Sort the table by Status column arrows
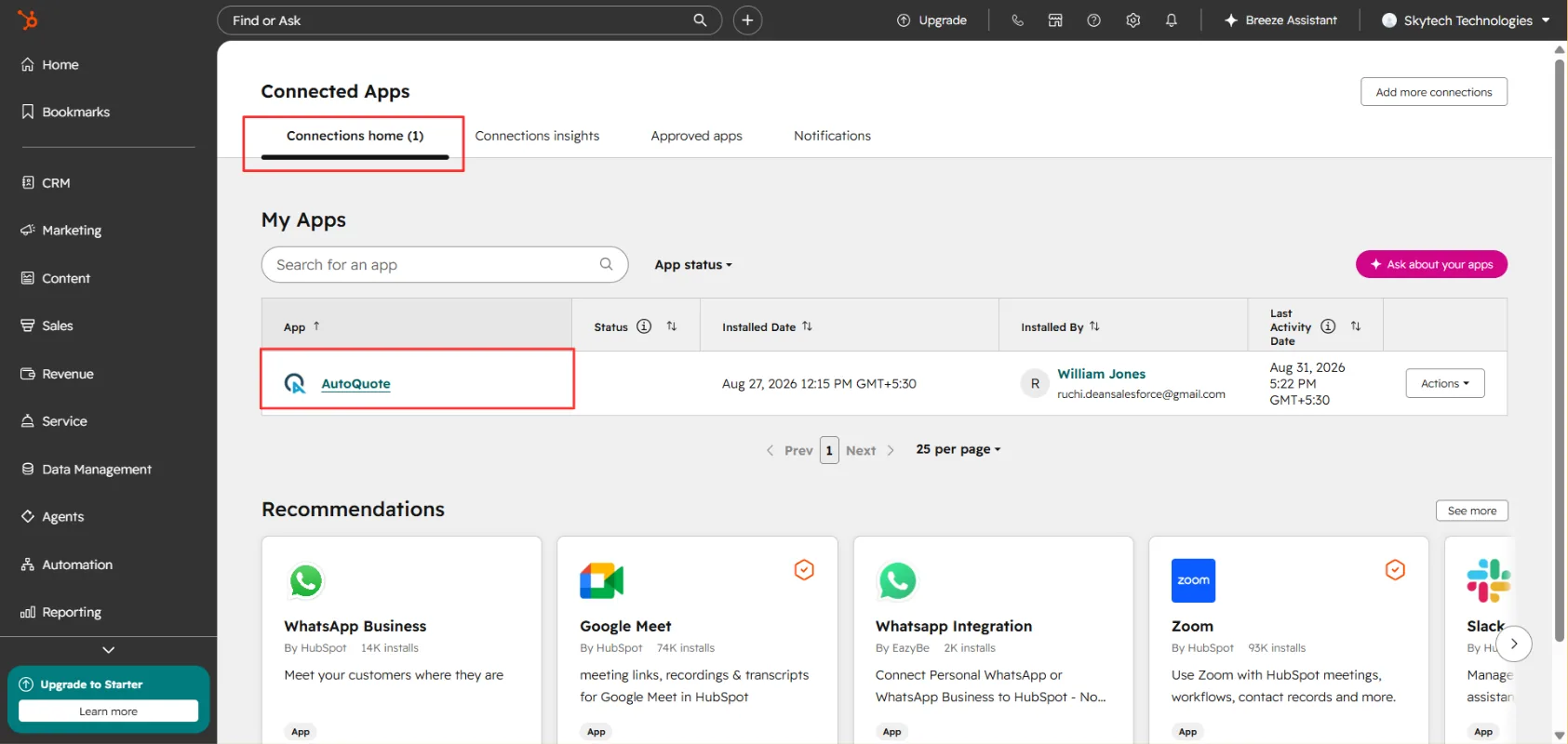Image resolution: width=1568 pixels, height=744 pixels. click(672, 326)
